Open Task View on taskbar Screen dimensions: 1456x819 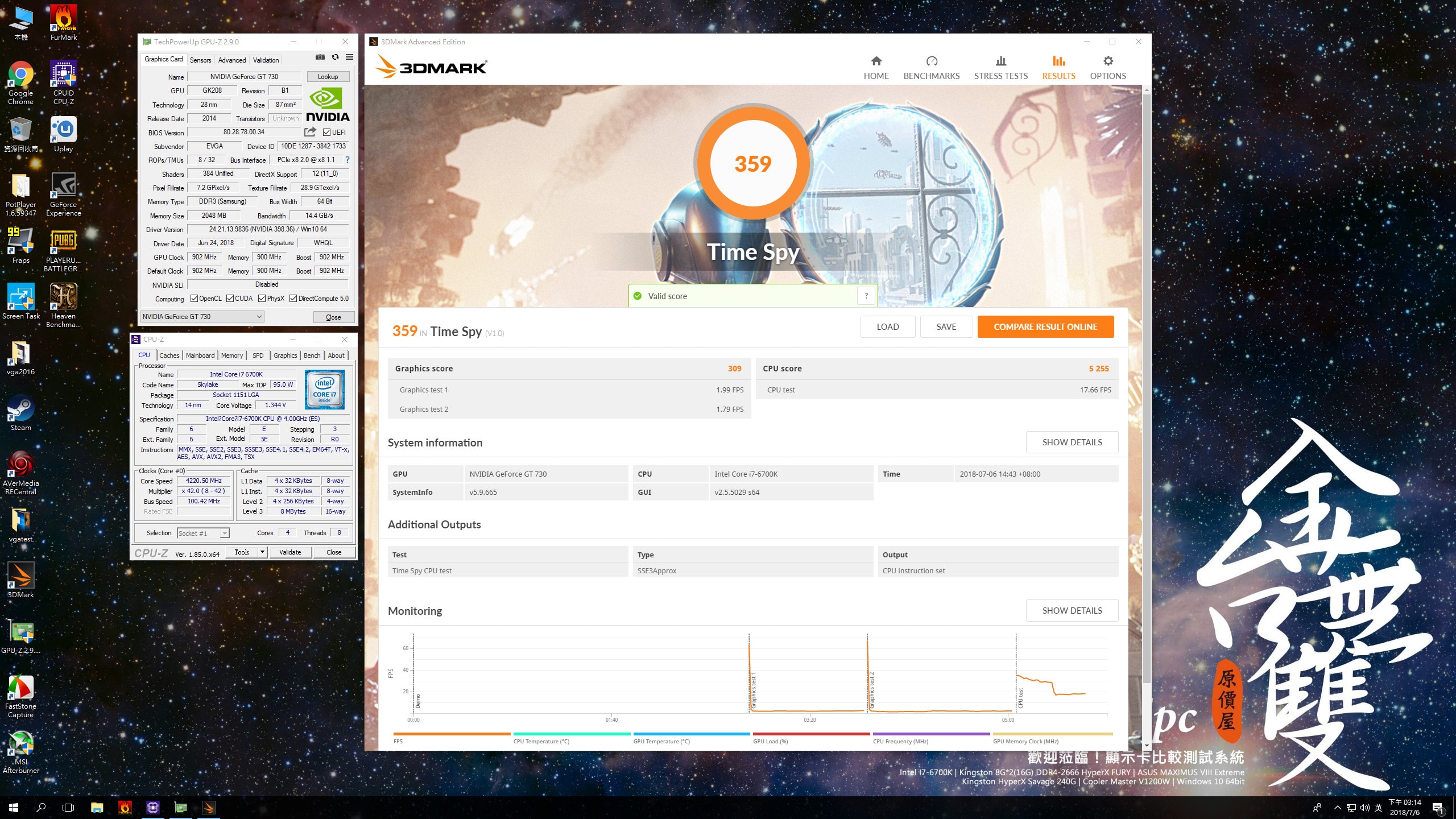[68, 807]
